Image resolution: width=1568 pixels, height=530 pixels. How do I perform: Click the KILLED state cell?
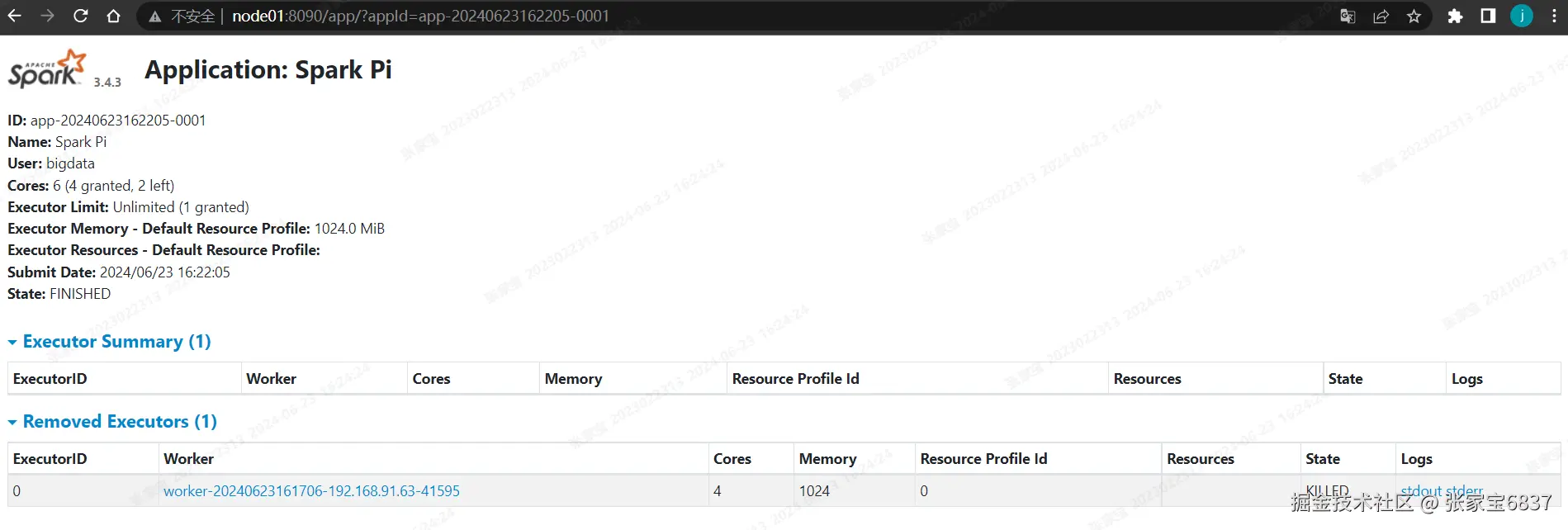(x=1327, y=491)
